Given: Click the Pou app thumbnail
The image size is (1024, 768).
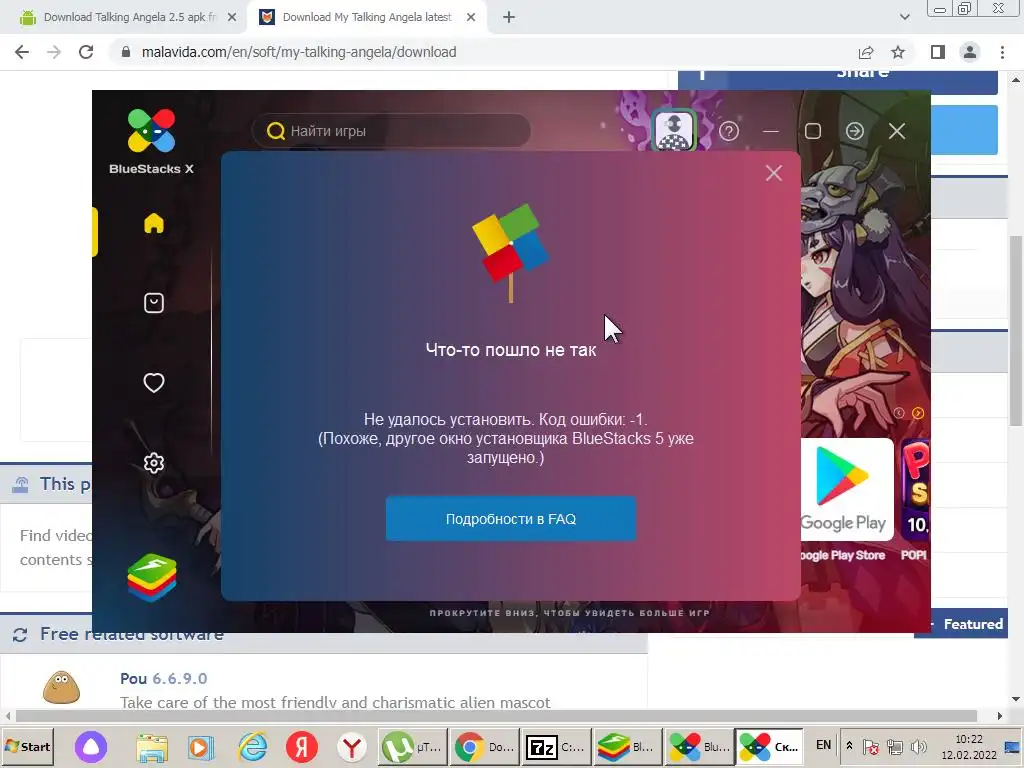Looking at the screenshot, I should pos(61,687).
